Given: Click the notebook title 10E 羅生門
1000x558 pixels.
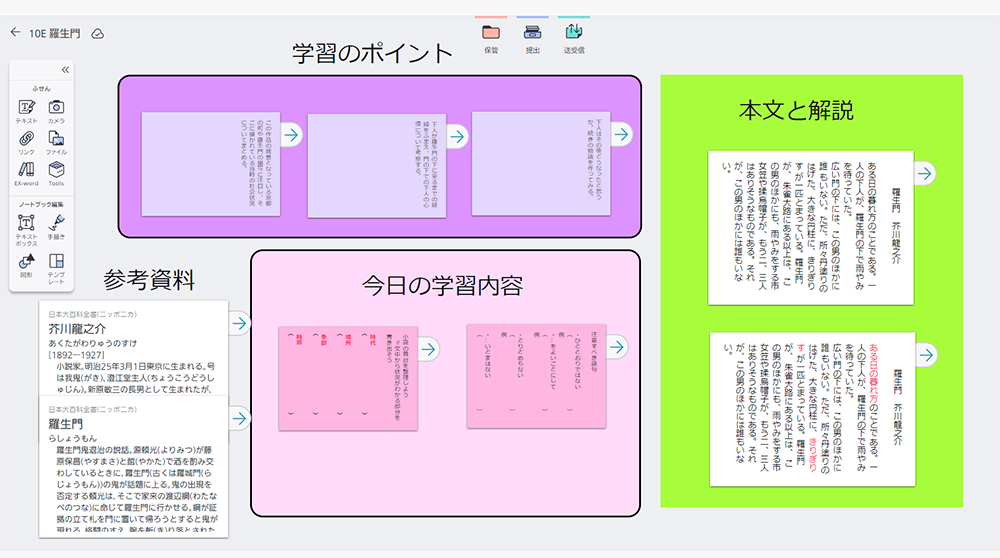Looking at the screenshot, I should click(x=55, y=33).
